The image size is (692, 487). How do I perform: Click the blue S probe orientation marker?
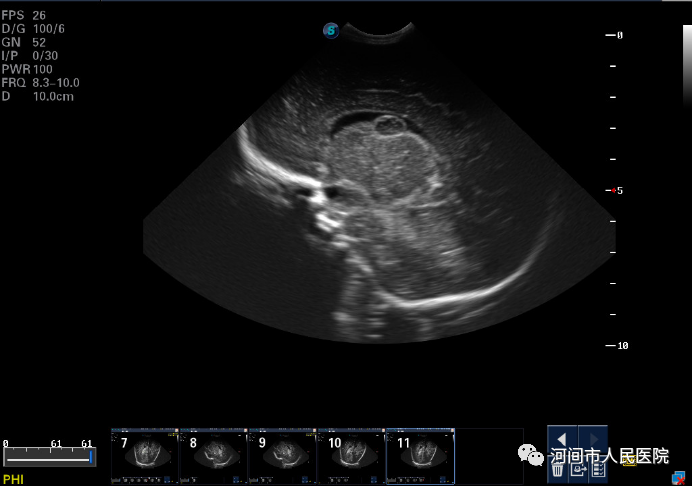coord(330,31)
